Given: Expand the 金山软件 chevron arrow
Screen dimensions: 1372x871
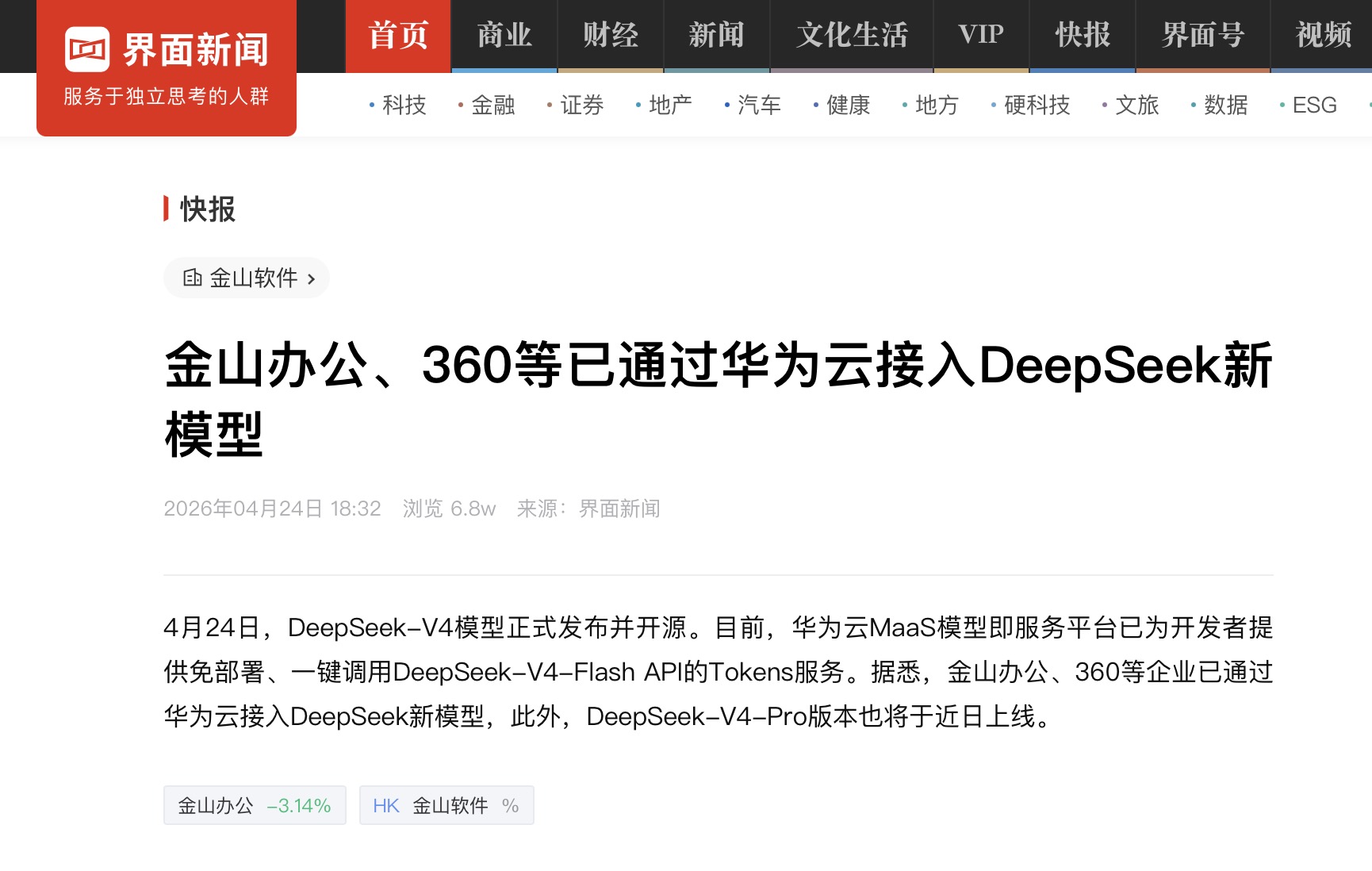Looking at the screenshot, I should (311, 279).
